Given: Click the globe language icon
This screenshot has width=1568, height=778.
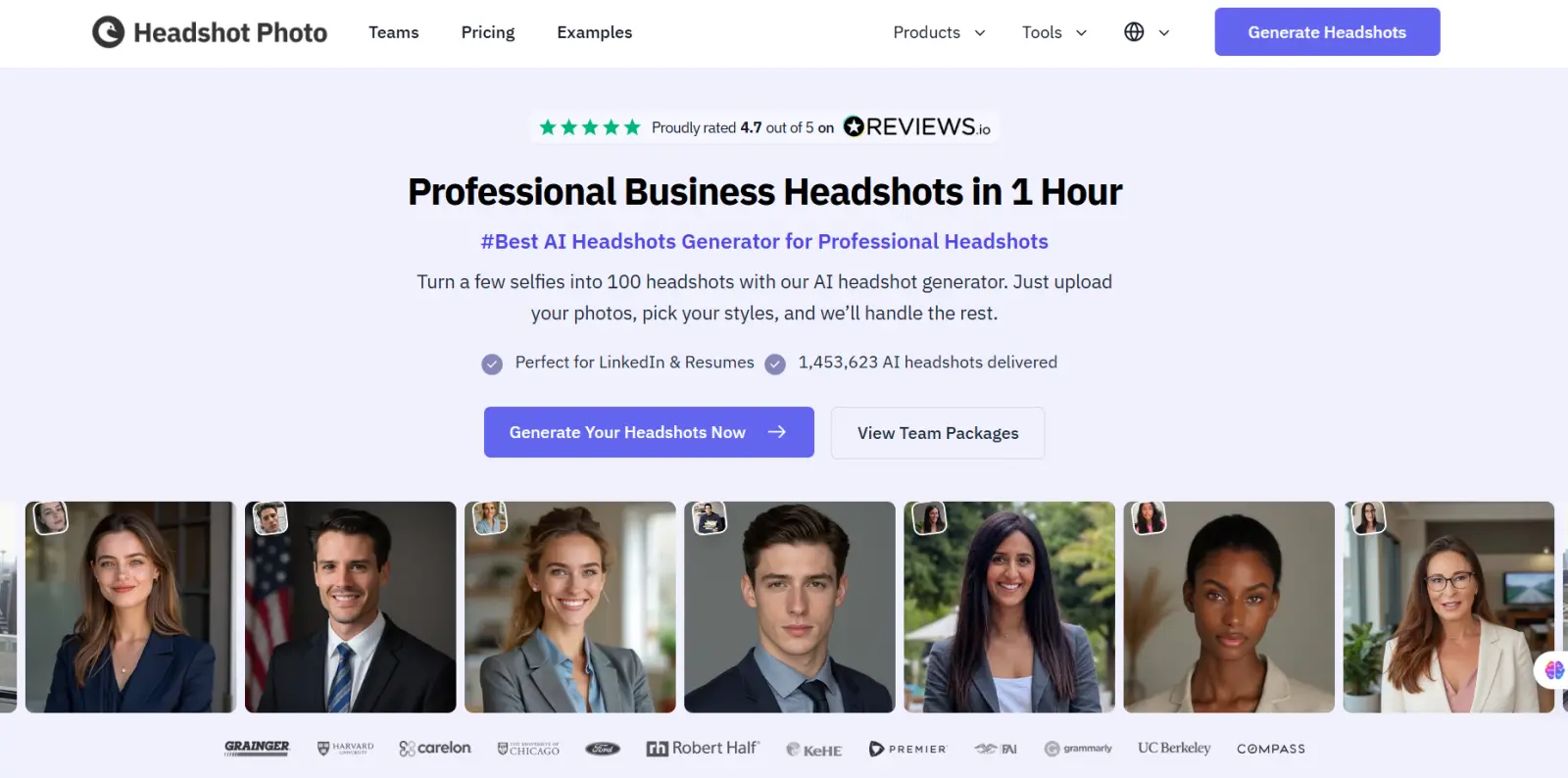Looking at the screenshot, I should (1134, 32).
